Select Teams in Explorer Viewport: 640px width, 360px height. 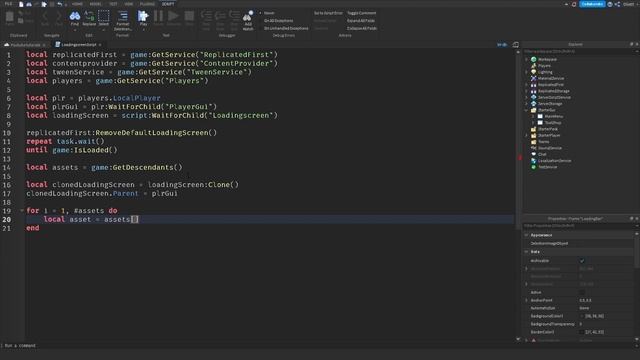[x=544, y=142]
